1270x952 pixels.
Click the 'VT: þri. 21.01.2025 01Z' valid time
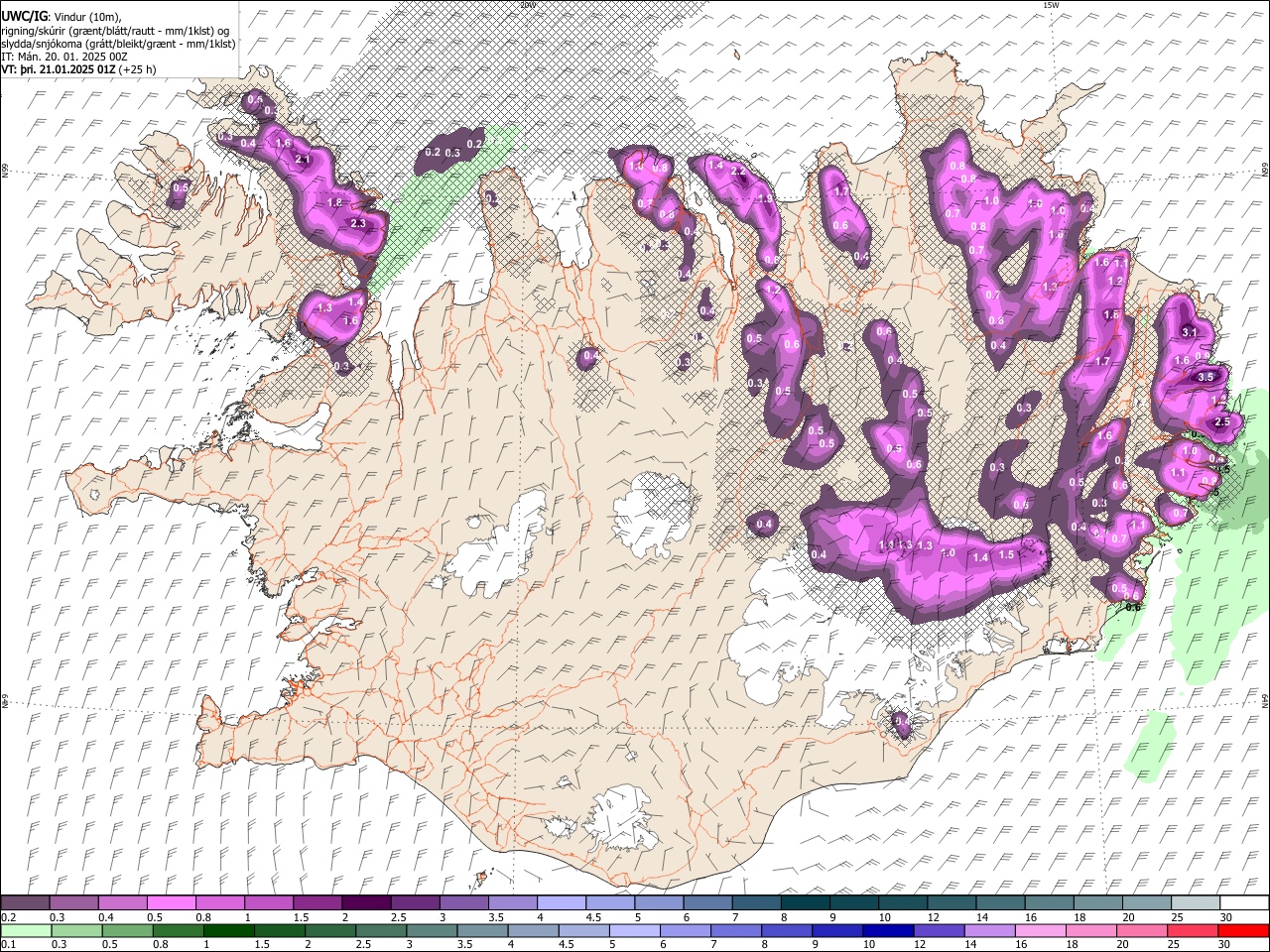click(x=58, y=68)
